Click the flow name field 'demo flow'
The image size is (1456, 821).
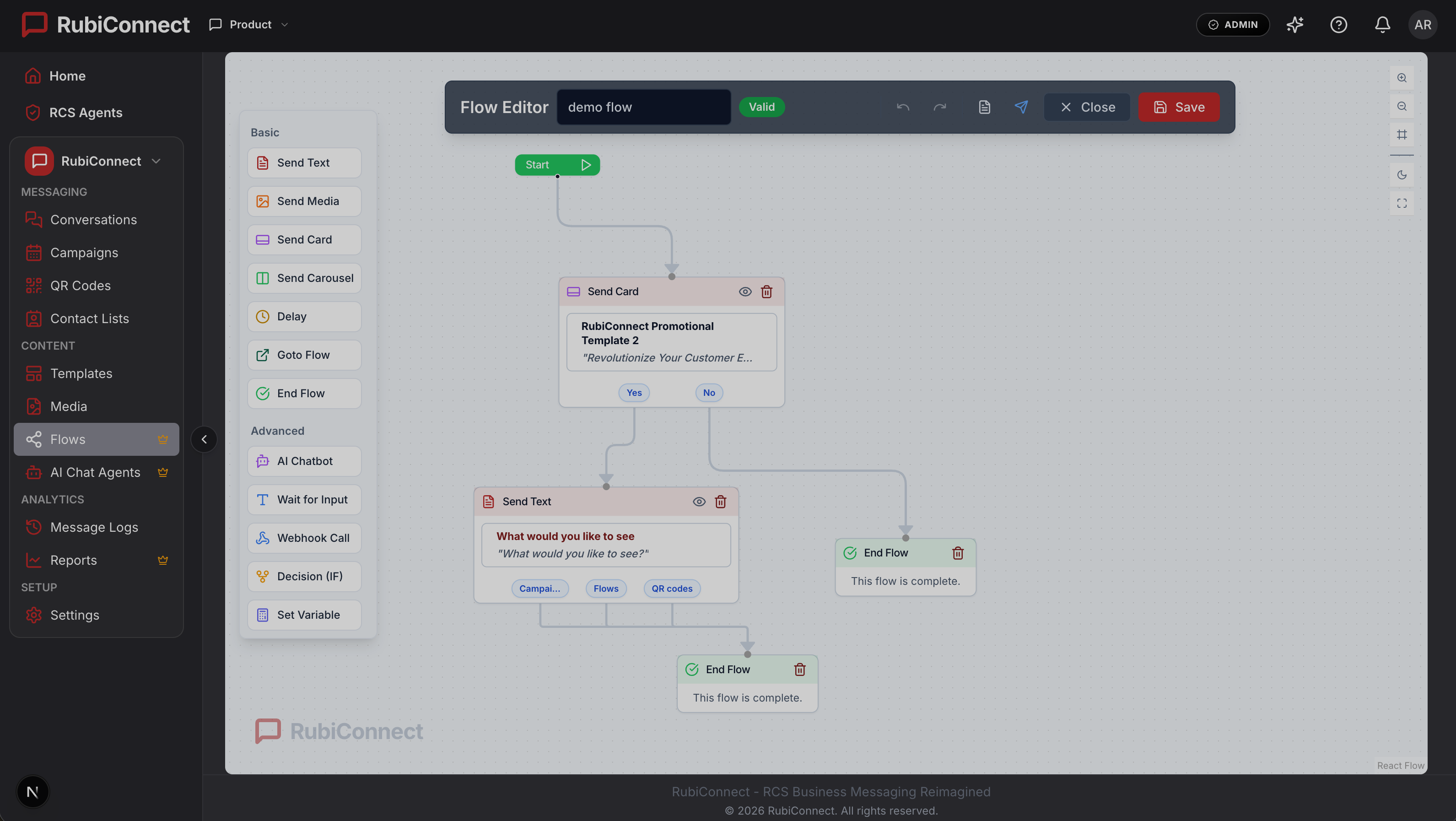[644, 107]
